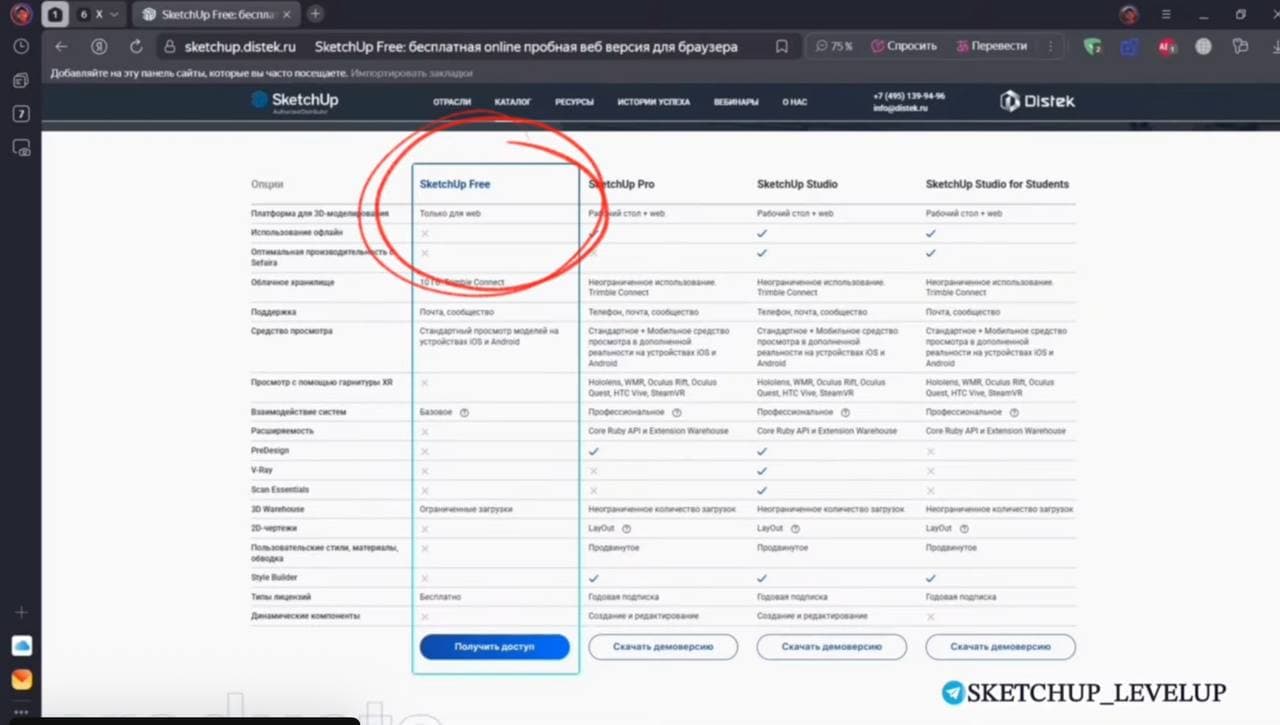Open the orange mail app in the sidebar

21,680
